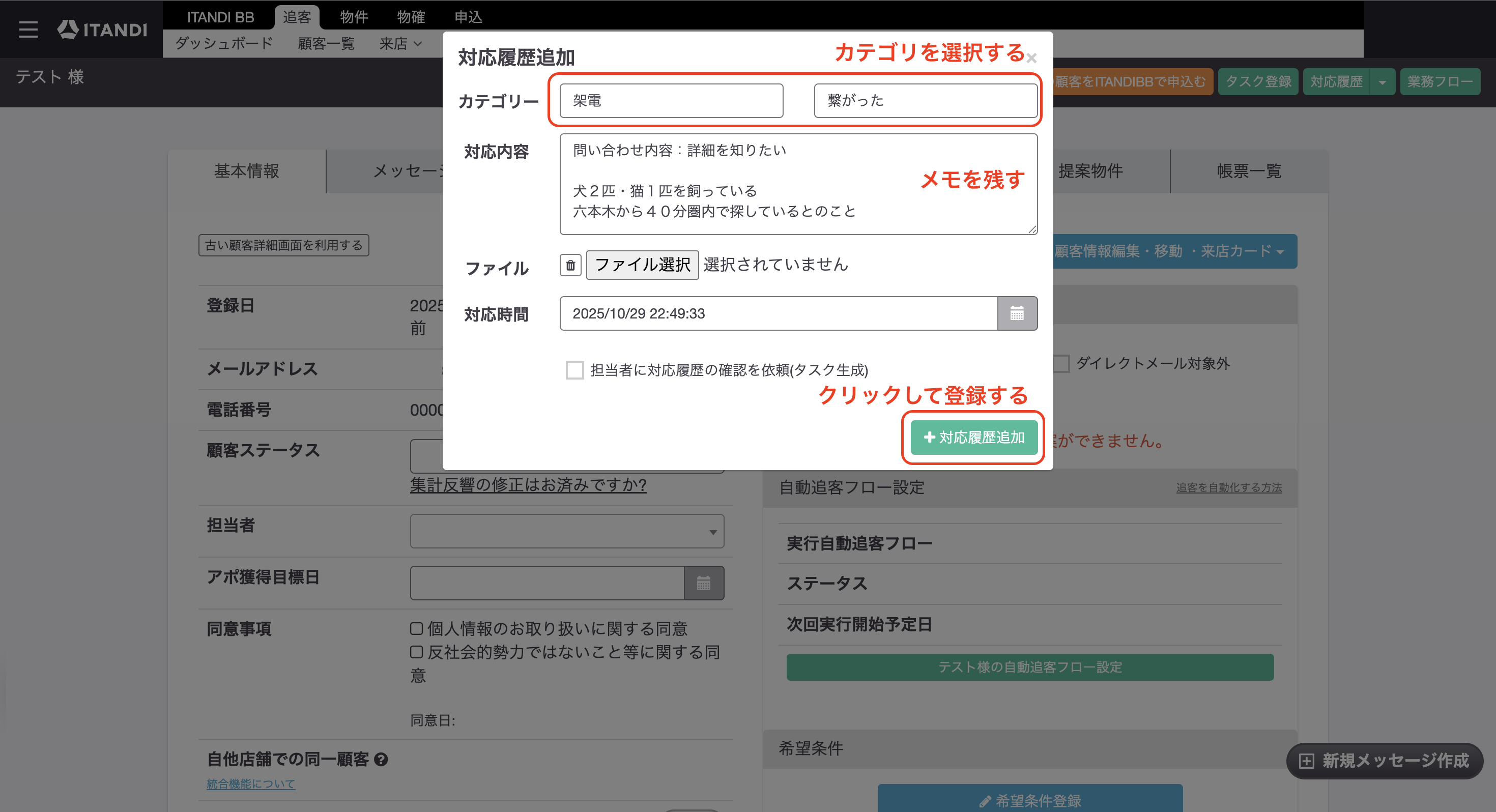Click the アポ獲得目標日 input field
The width and height of the screenshot is (1496, 812).
(x=547, y=583)
